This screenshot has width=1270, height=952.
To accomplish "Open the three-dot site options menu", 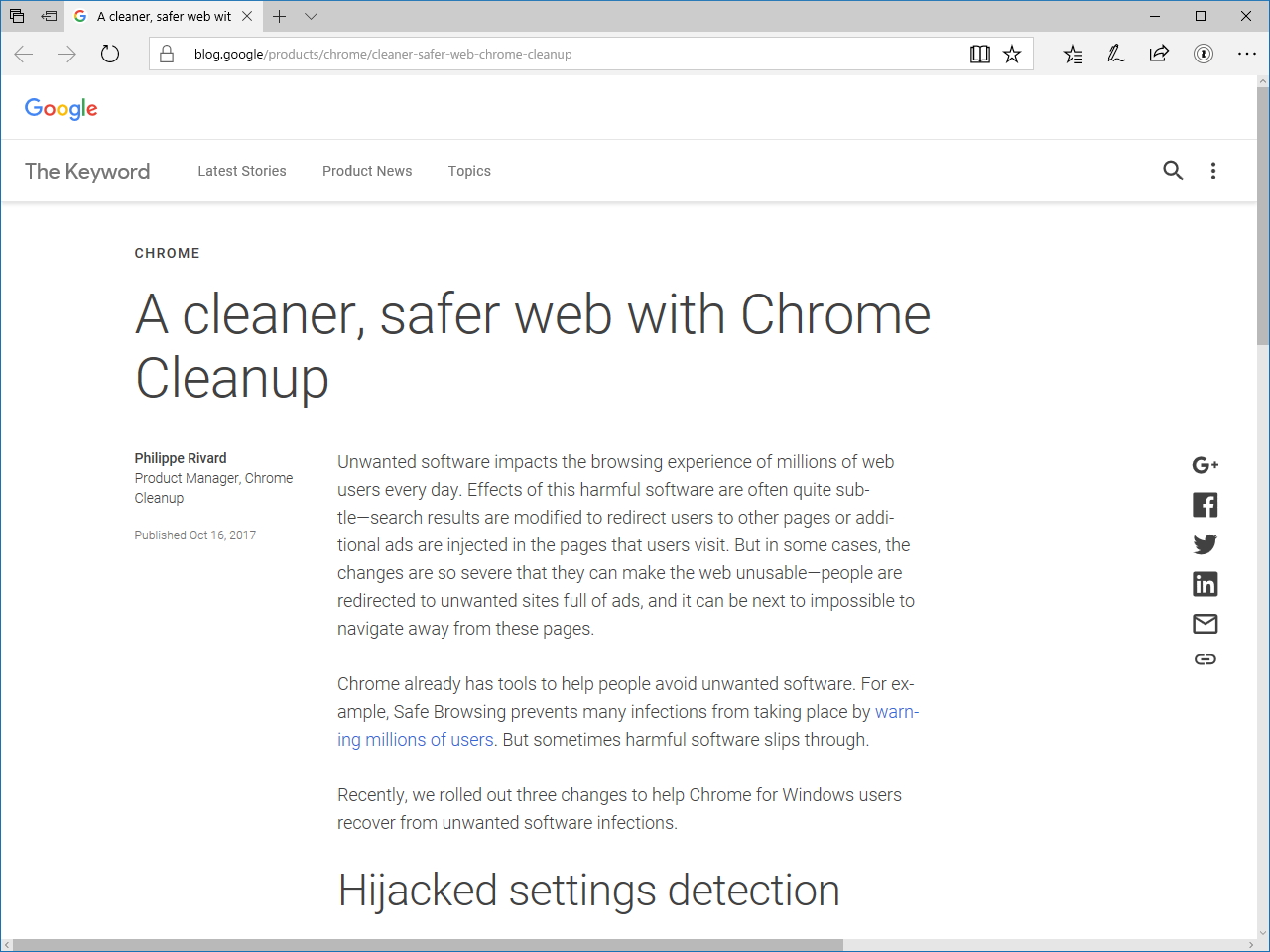I will (x=1212, y=171).
